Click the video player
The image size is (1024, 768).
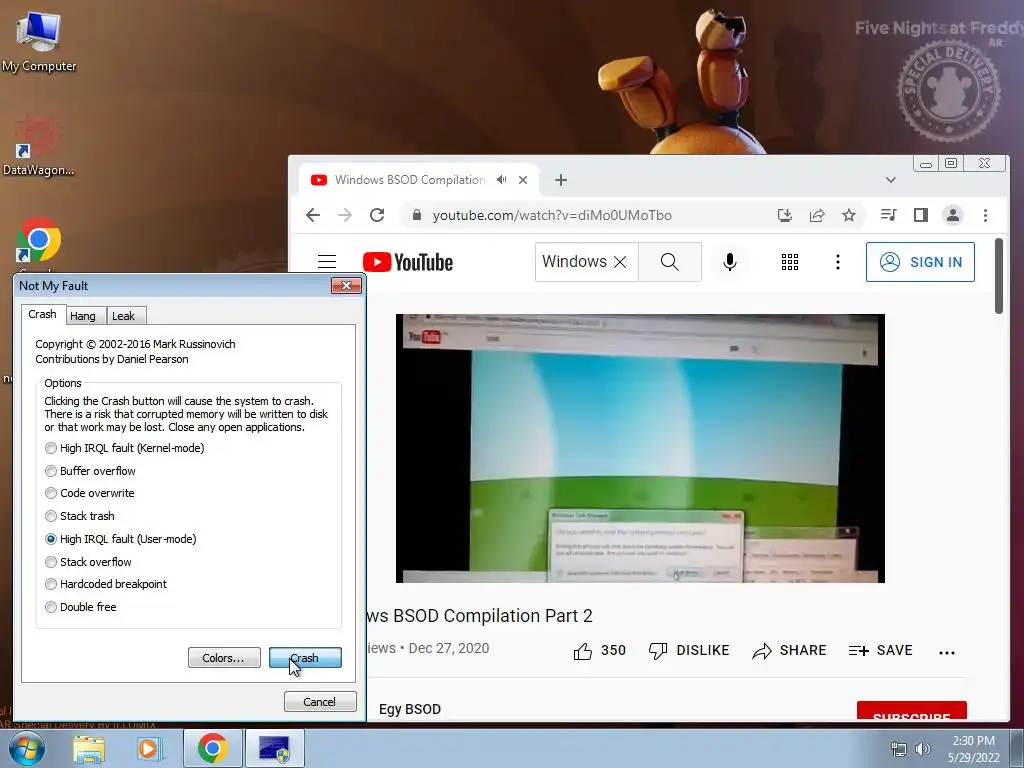point(640,448)
